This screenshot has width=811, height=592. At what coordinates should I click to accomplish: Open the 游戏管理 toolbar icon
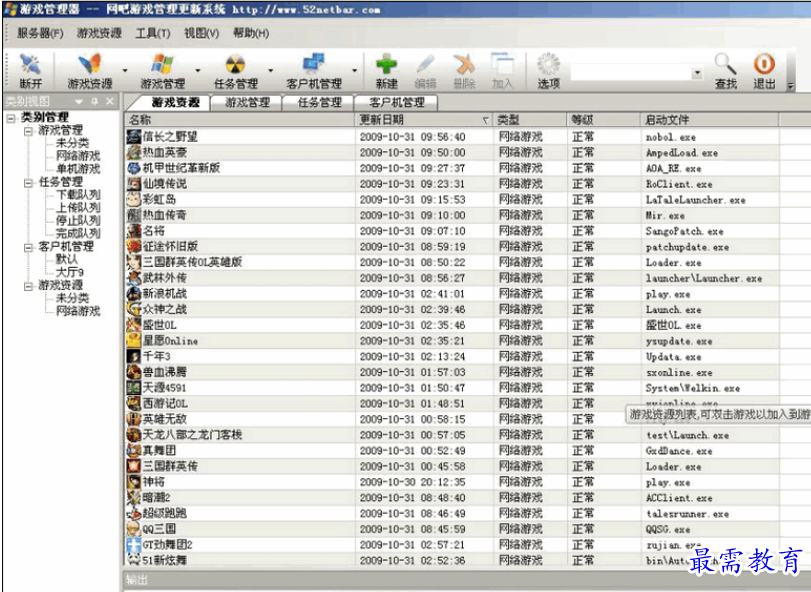(x=162, y=65)
